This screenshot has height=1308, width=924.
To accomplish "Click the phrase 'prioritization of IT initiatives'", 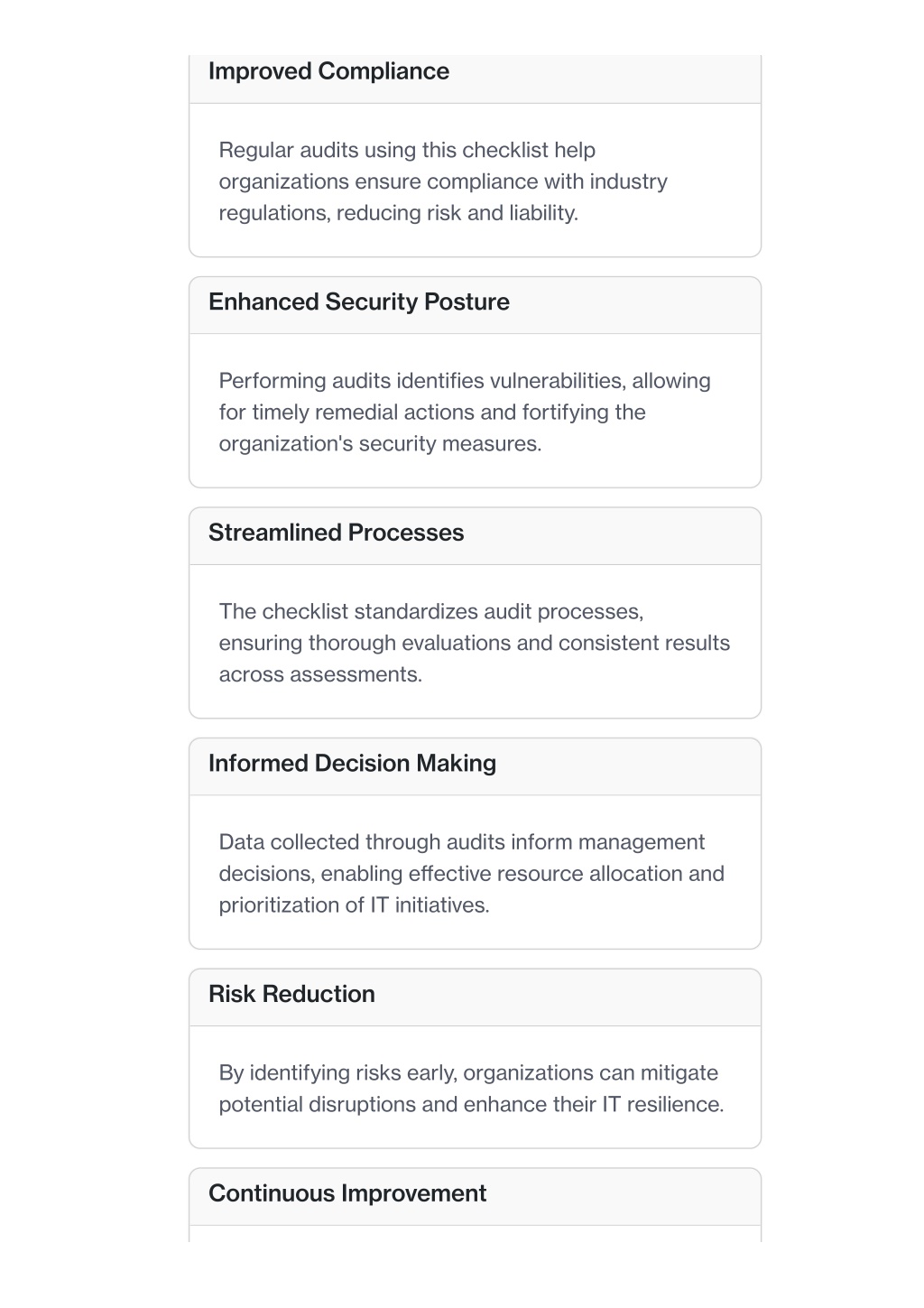I will point(352,905).
